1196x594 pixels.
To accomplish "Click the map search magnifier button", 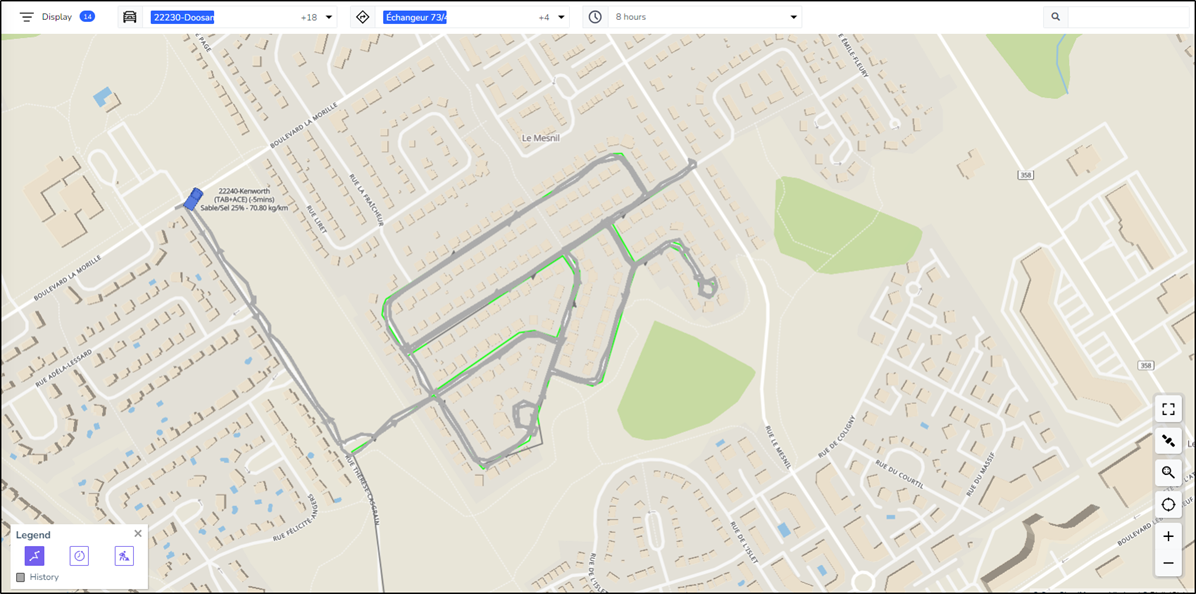I will pos(1168,473).
